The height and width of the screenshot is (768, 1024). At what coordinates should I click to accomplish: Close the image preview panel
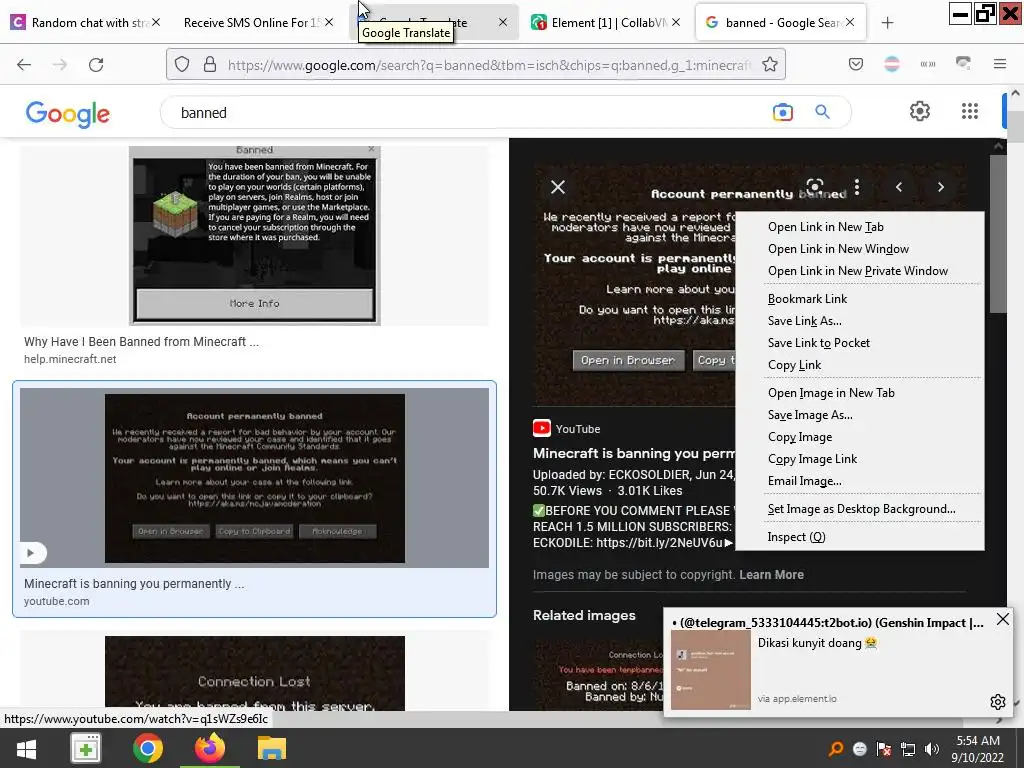558,187
